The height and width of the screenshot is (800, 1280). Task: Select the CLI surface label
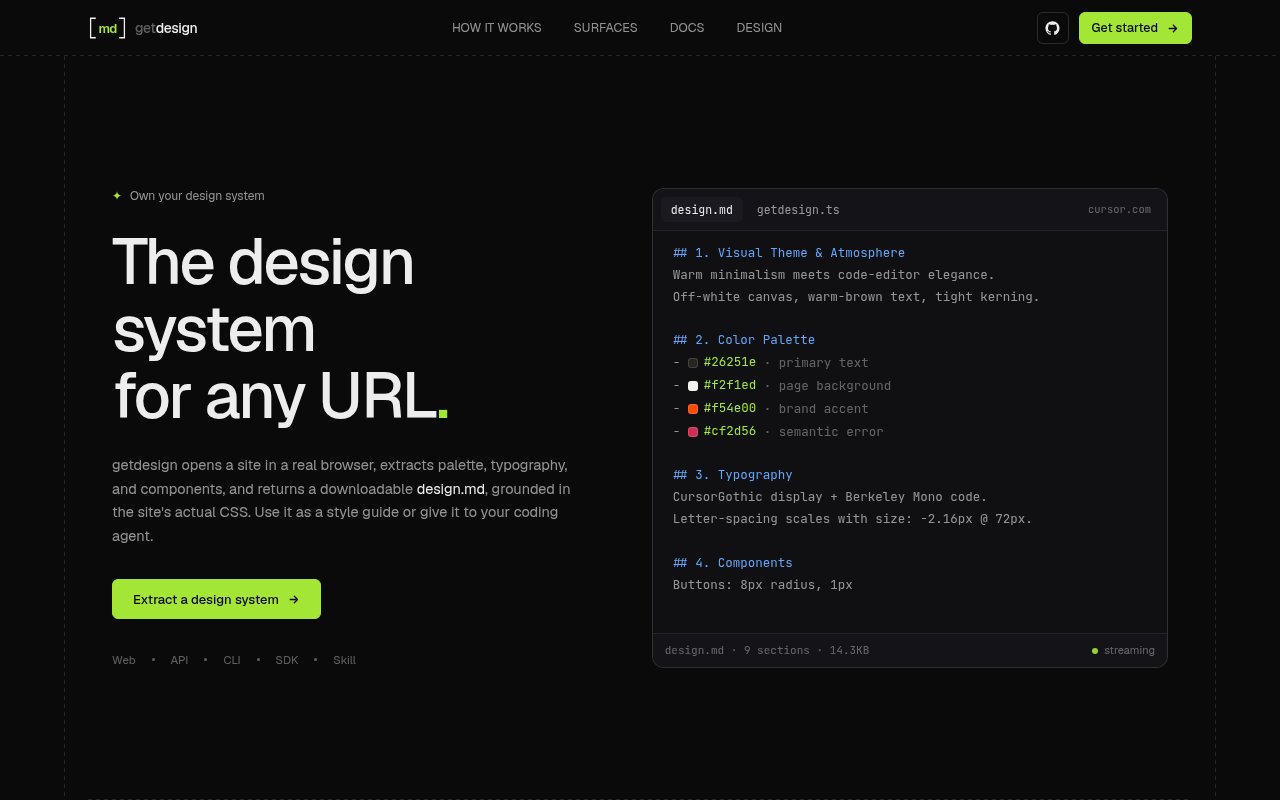pyautogui.click(x=232, y=660)
